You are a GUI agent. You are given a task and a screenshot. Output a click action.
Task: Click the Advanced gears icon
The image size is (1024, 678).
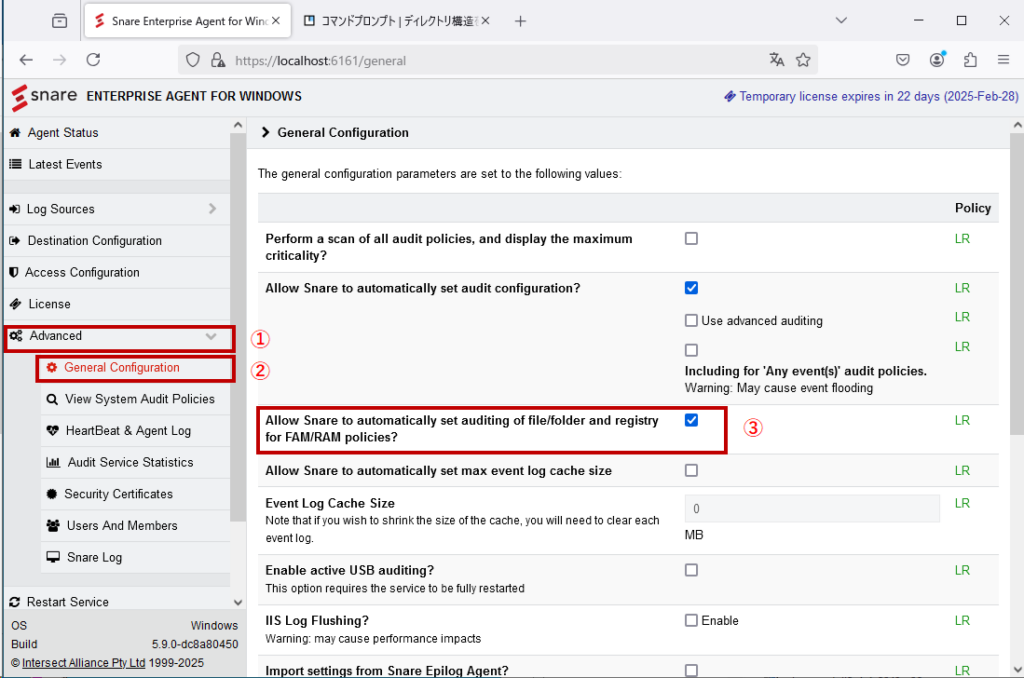[16, 336]
